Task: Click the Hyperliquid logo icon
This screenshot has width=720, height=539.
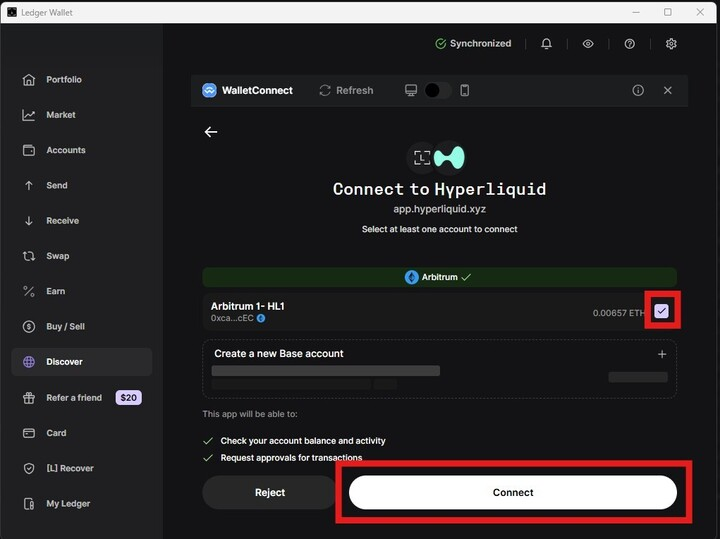Action: (x=450, y=157)
